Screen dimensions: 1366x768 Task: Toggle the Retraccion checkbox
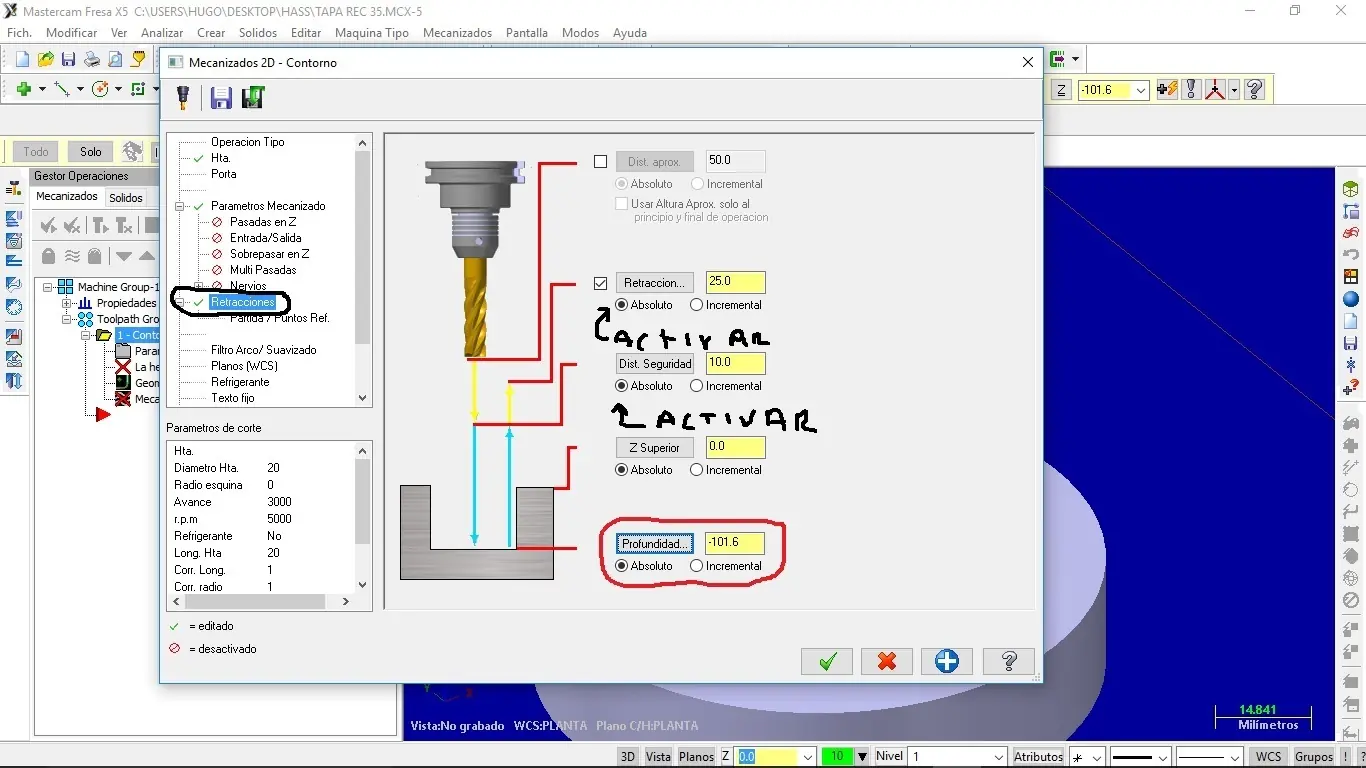[x=600, y=283]
